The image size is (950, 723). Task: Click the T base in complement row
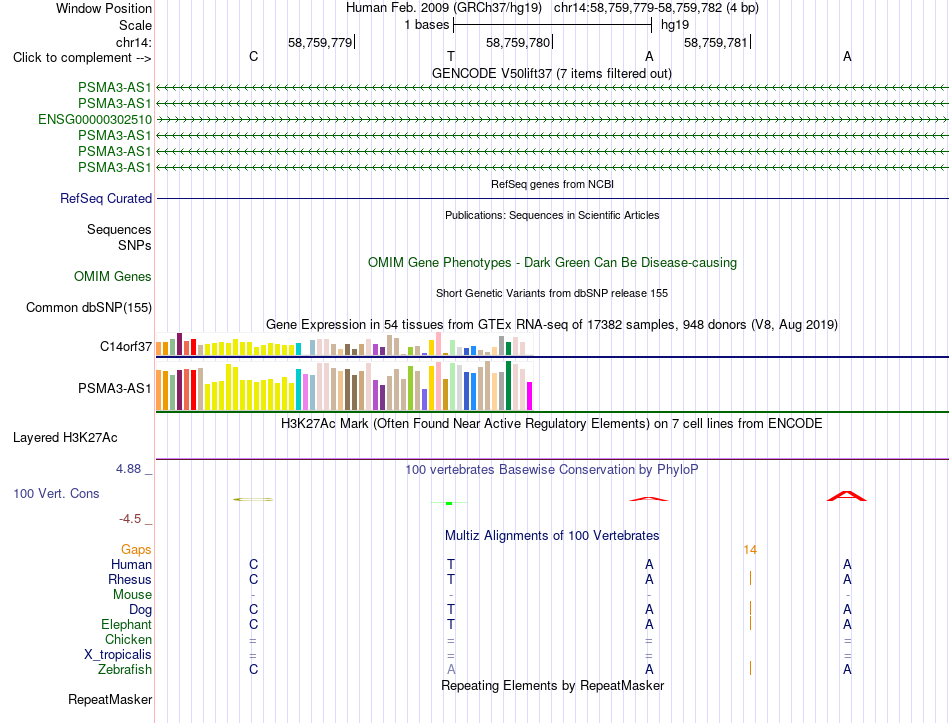451,56
